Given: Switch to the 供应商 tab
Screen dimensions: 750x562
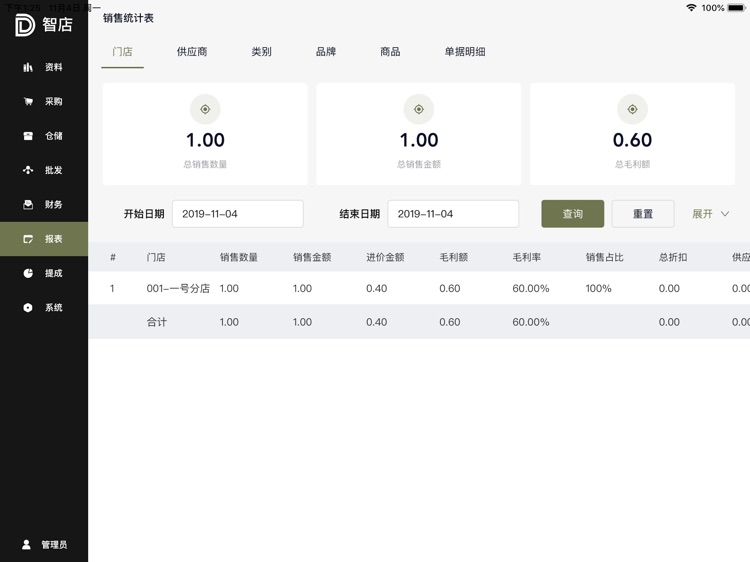Looking at the screenshot, I should [x=192, y=52].
